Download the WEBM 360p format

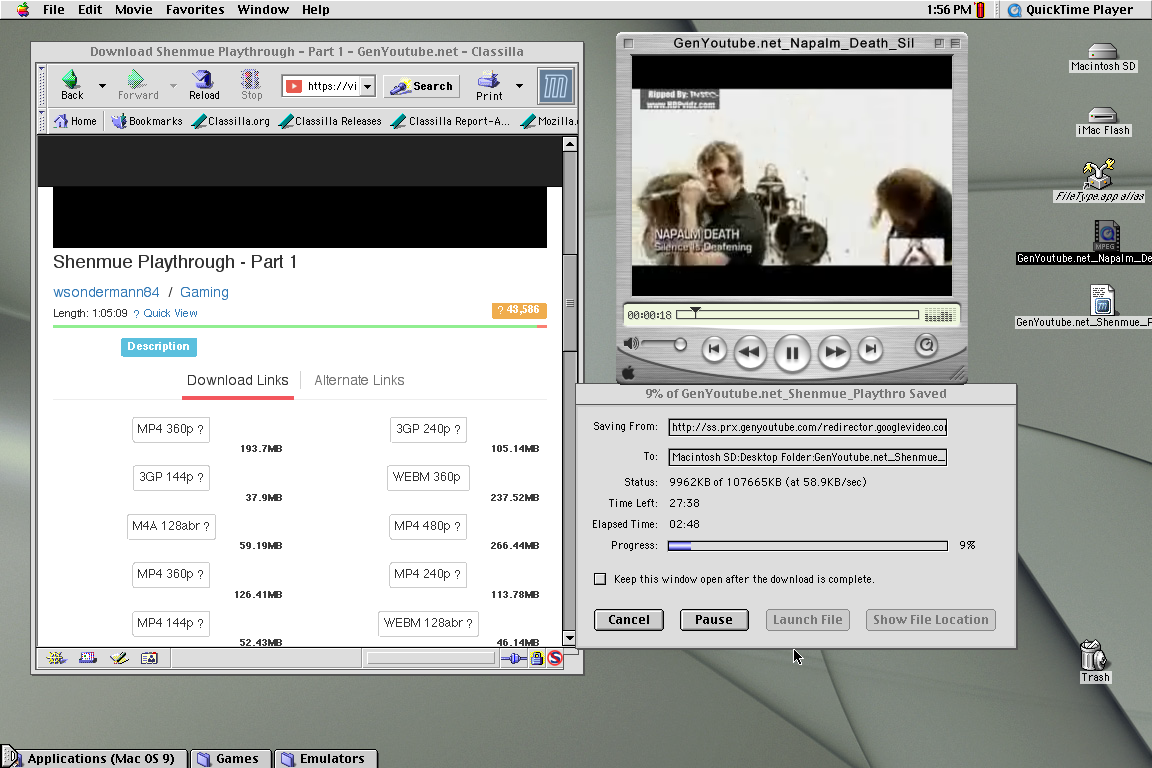point(428,477)
